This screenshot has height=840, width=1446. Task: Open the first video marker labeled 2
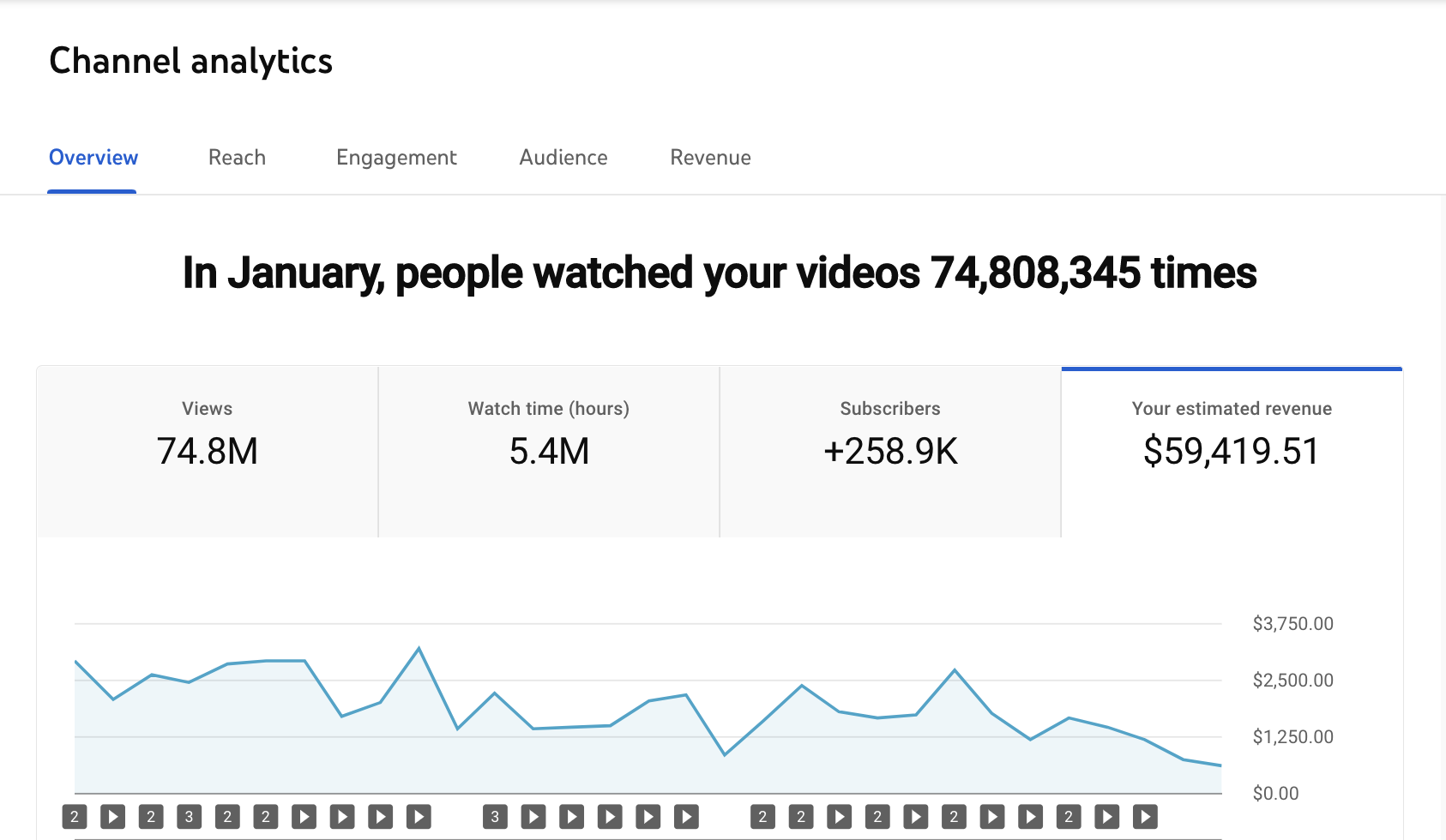[x=75, y=817]
